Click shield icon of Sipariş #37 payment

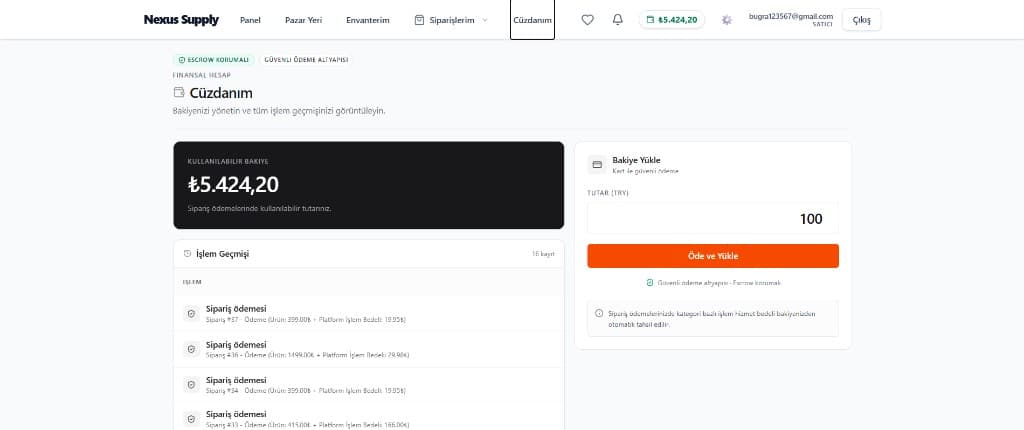coord(191,314)
